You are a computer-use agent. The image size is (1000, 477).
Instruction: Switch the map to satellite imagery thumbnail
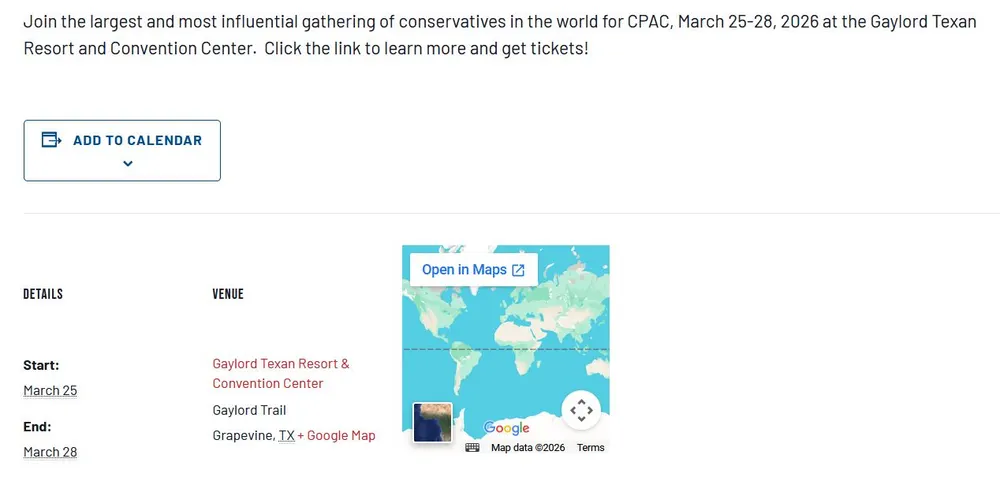pyautogui.click(x=433, y=422)
